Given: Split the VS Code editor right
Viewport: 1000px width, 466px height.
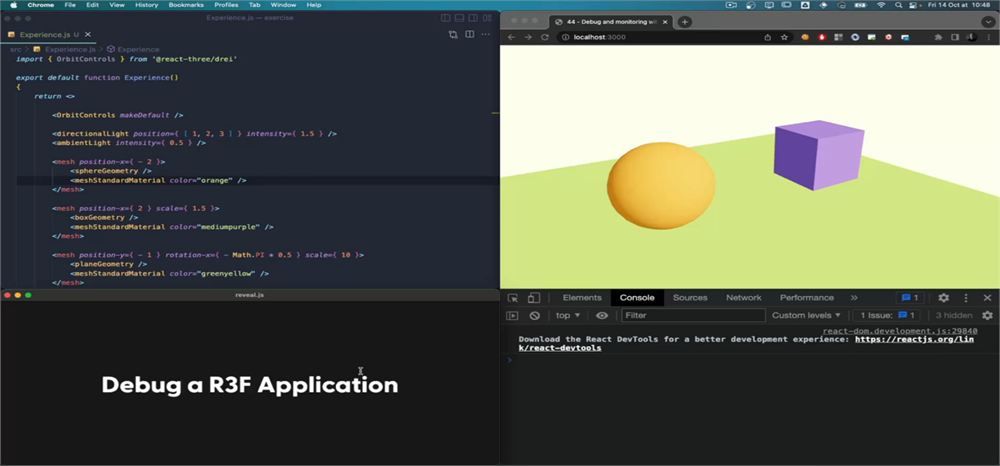Looking at the screenshot, I should pos(469,34).
